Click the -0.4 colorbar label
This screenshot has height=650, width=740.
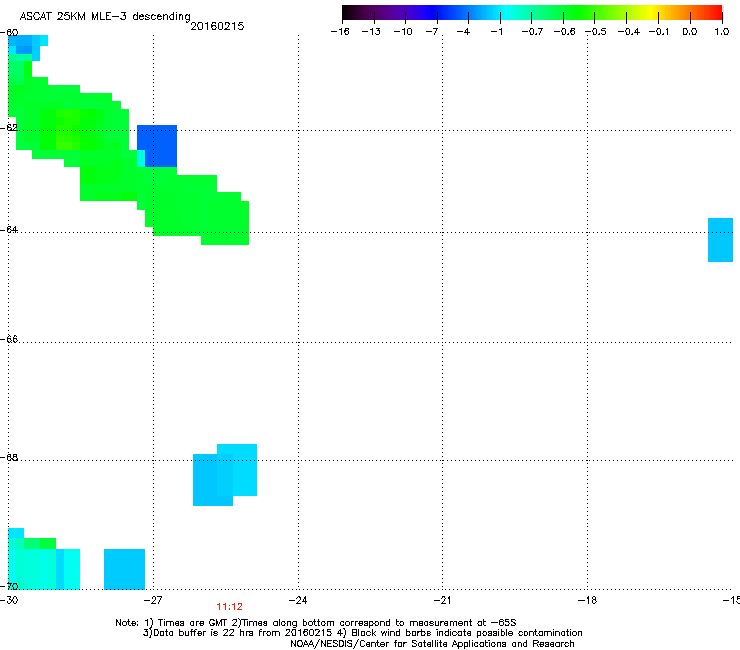click(629, 32)
